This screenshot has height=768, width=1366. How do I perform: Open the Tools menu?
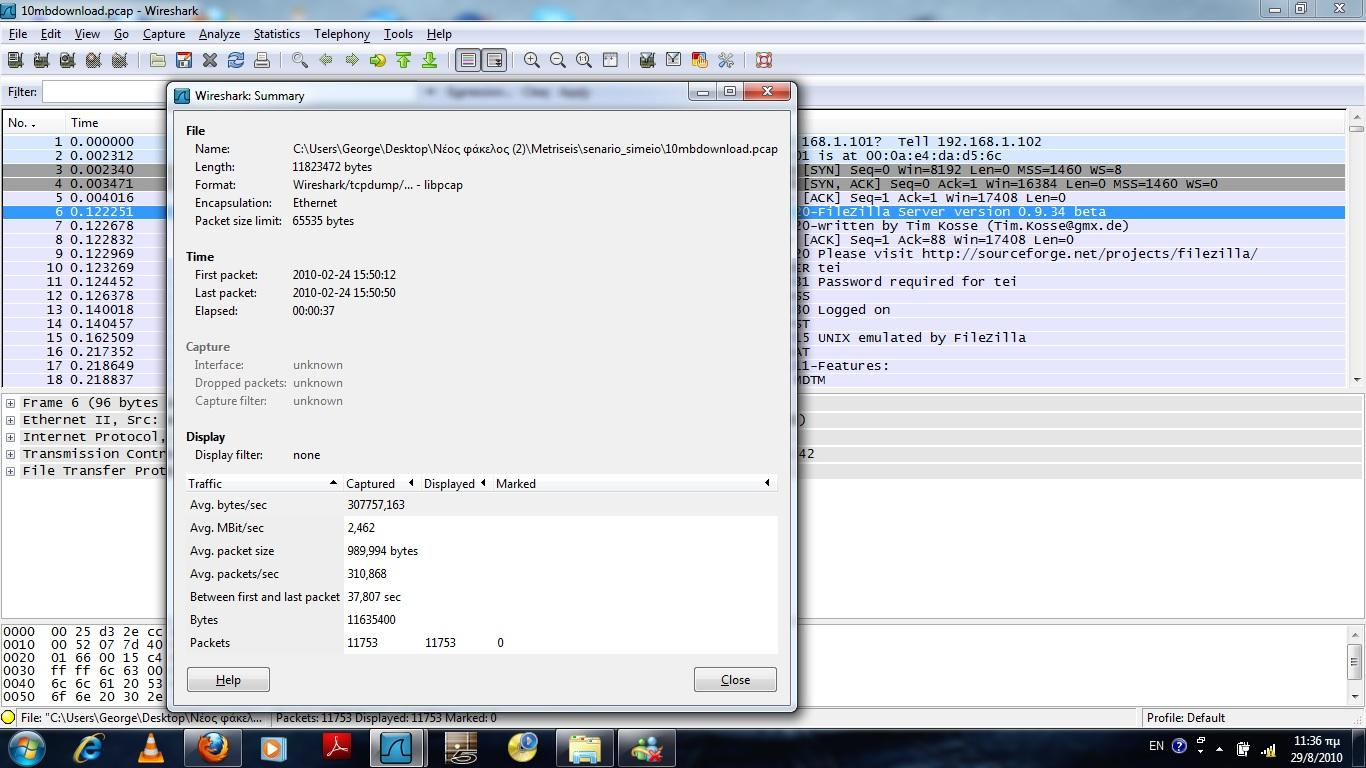(398, 34)
